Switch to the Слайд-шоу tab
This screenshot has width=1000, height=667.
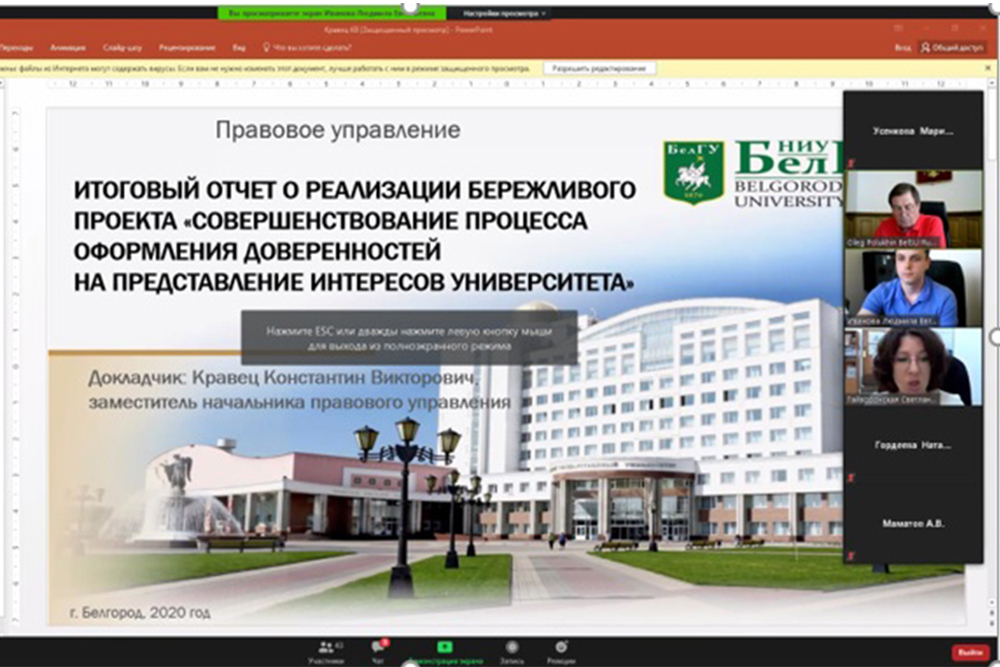(121, 47)
